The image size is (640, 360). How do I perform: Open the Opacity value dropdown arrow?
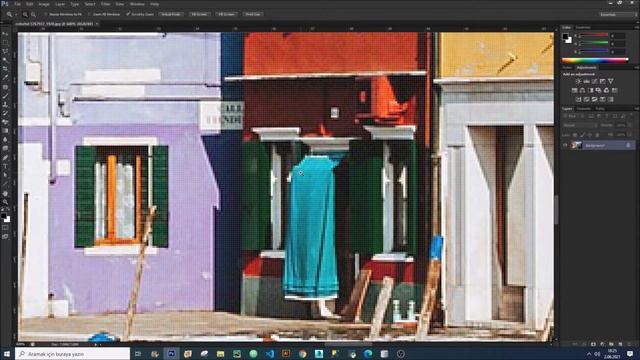point(630,125)
